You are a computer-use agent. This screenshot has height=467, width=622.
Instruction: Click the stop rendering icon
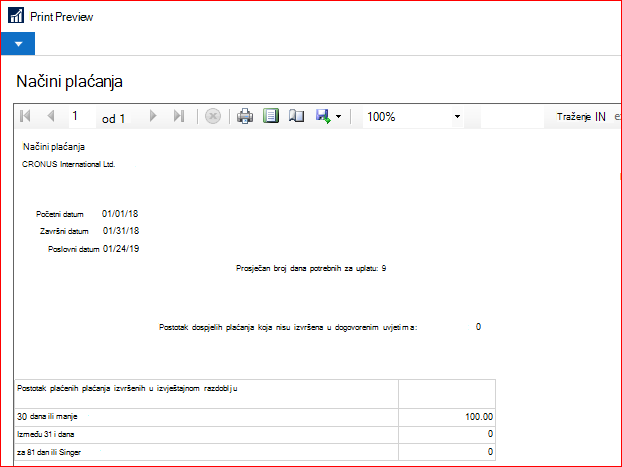point(213,116)
